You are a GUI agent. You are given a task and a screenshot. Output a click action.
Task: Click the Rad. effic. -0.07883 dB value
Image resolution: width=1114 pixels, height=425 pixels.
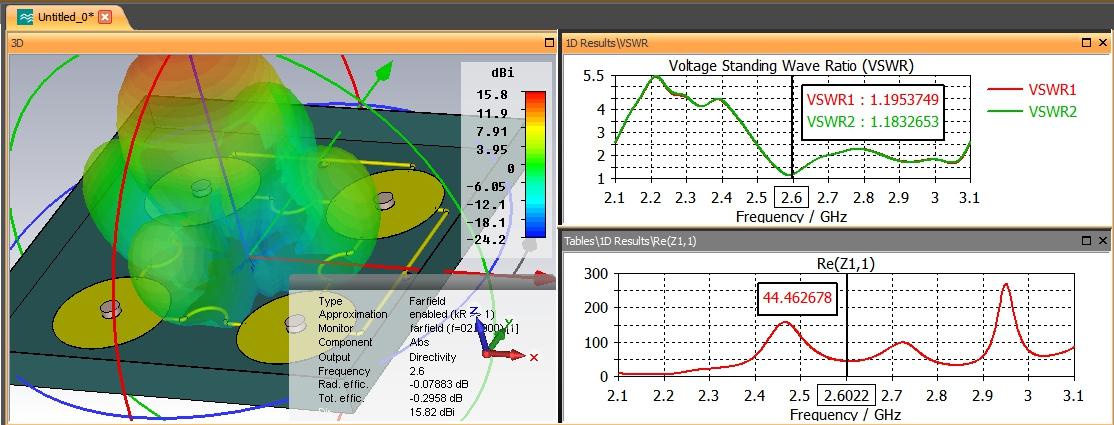439,384
